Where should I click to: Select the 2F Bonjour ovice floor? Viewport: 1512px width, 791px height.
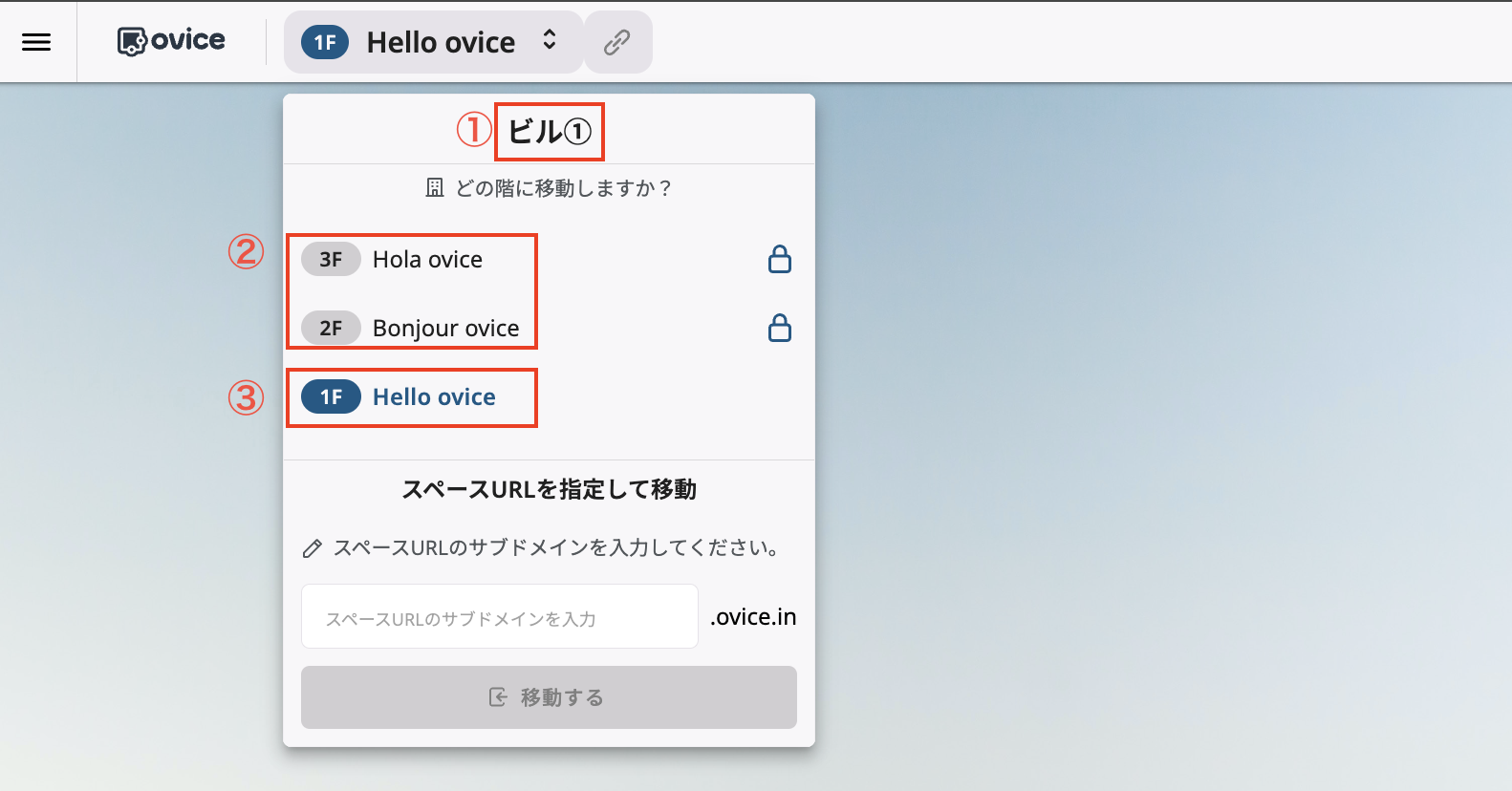point(549,328)
